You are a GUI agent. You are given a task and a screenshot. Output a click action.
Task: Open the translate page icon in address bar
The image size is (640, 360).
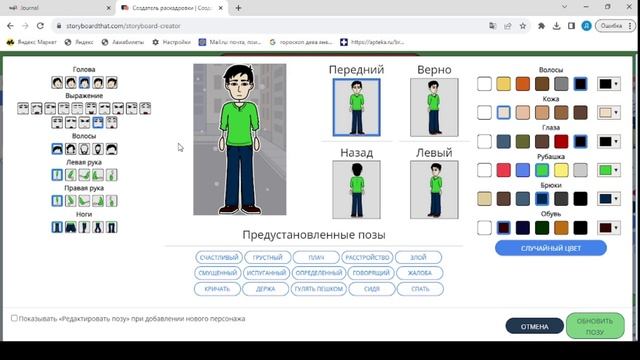[x=493, y=26]
